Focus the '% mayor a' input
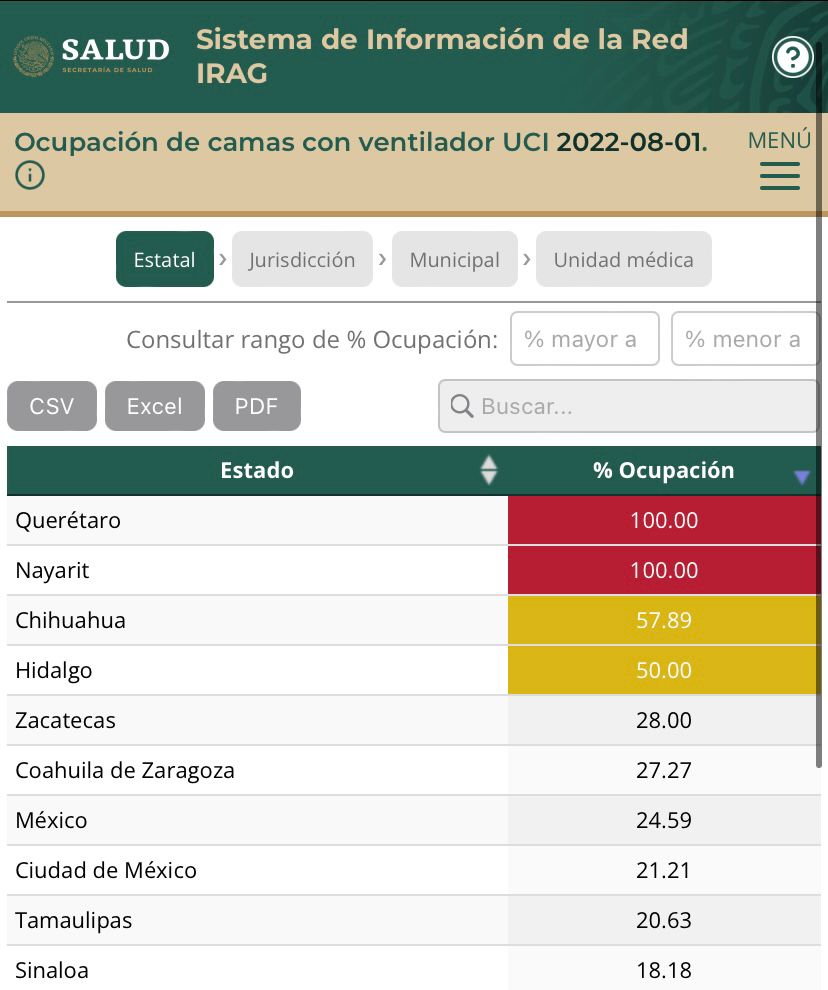This screenshot has height=990, width=828. pyautogui.click(x=585, y=338)
